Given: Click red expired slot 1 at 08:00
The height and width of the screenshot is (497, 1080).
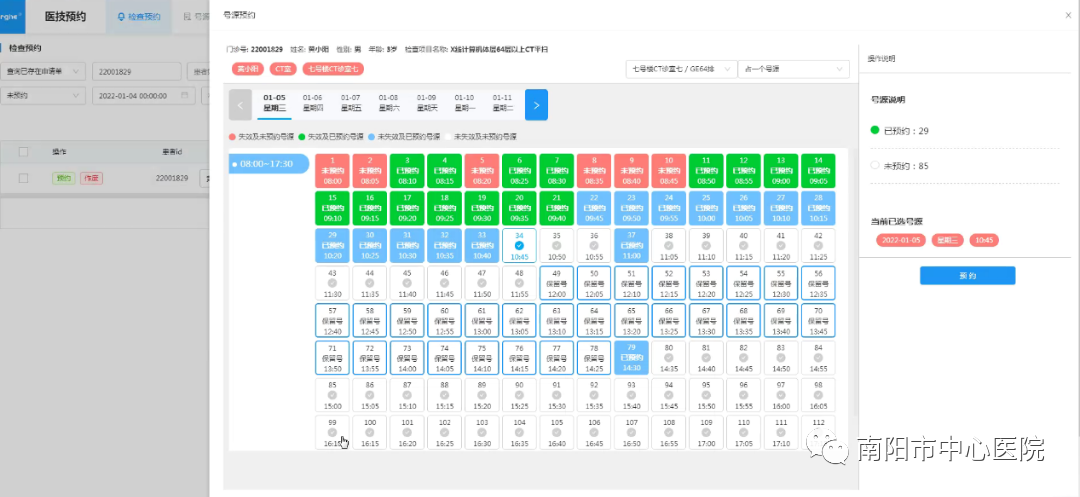Looking at the screenshot, I should (x=333, y=171).
